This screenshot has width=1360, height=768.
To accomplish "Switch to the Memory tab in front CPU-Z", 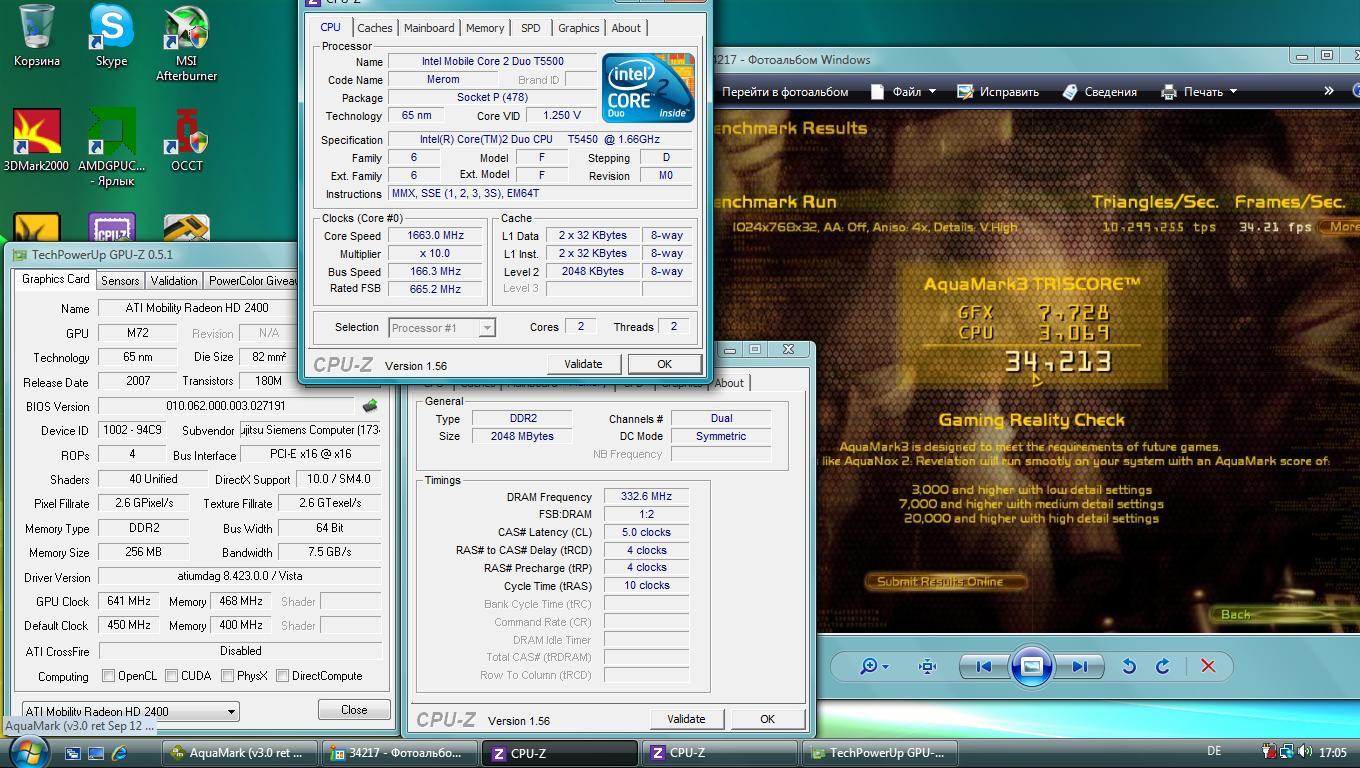I will click(485, 28).
